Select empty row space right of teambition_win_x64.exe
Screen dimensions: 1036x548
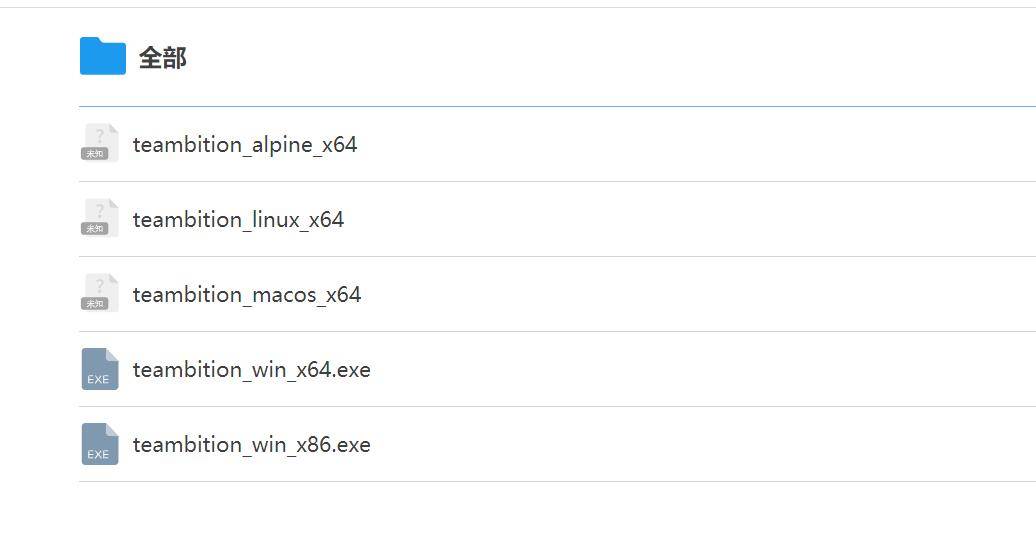(700, 370)
